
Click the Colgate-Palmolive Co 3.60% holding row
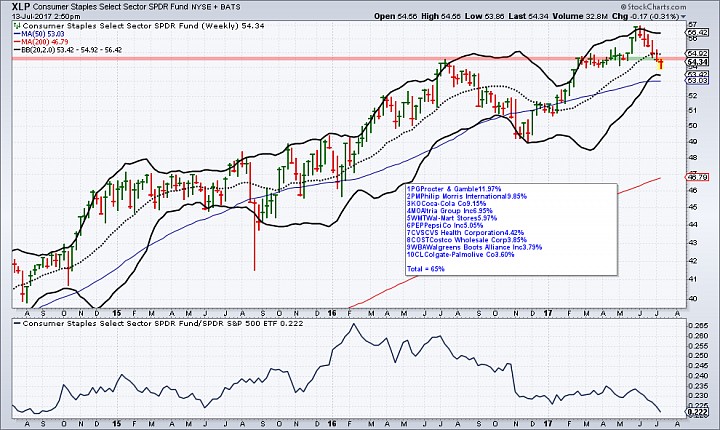pos(461,255)
